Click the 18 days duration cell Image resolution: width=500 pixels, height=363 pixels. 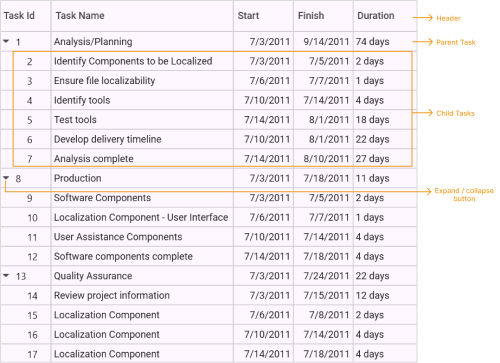pyautogui.click(x=372, y=120)
